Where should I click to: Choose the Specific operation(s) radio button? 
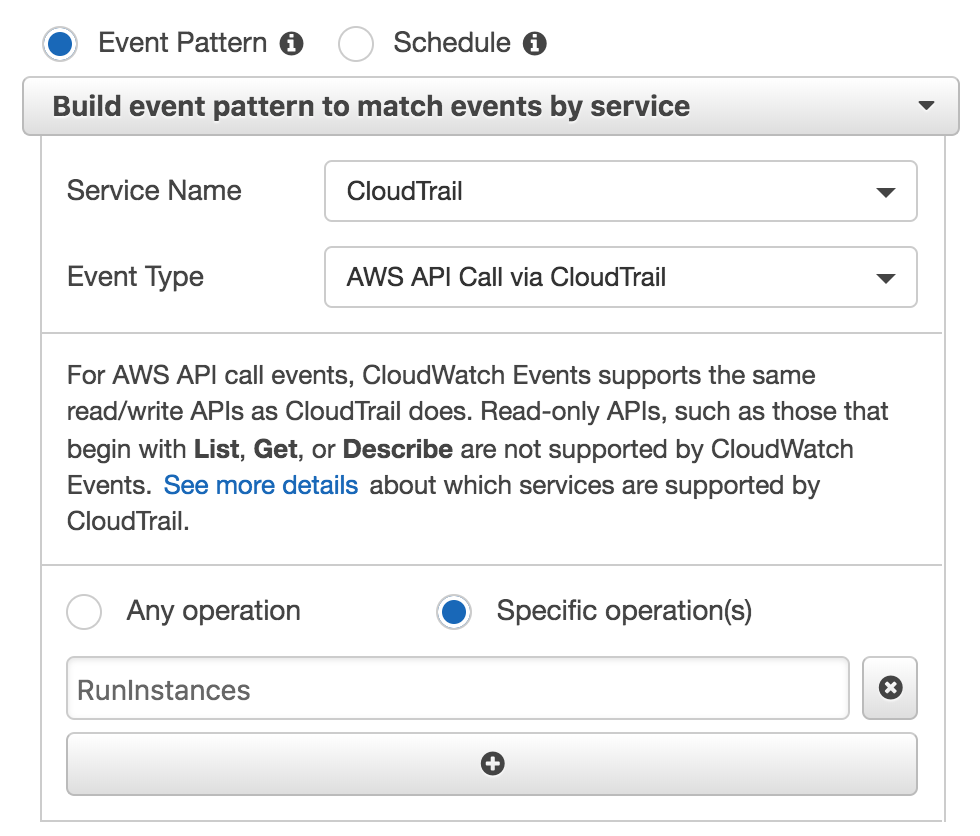click(454, 612)
